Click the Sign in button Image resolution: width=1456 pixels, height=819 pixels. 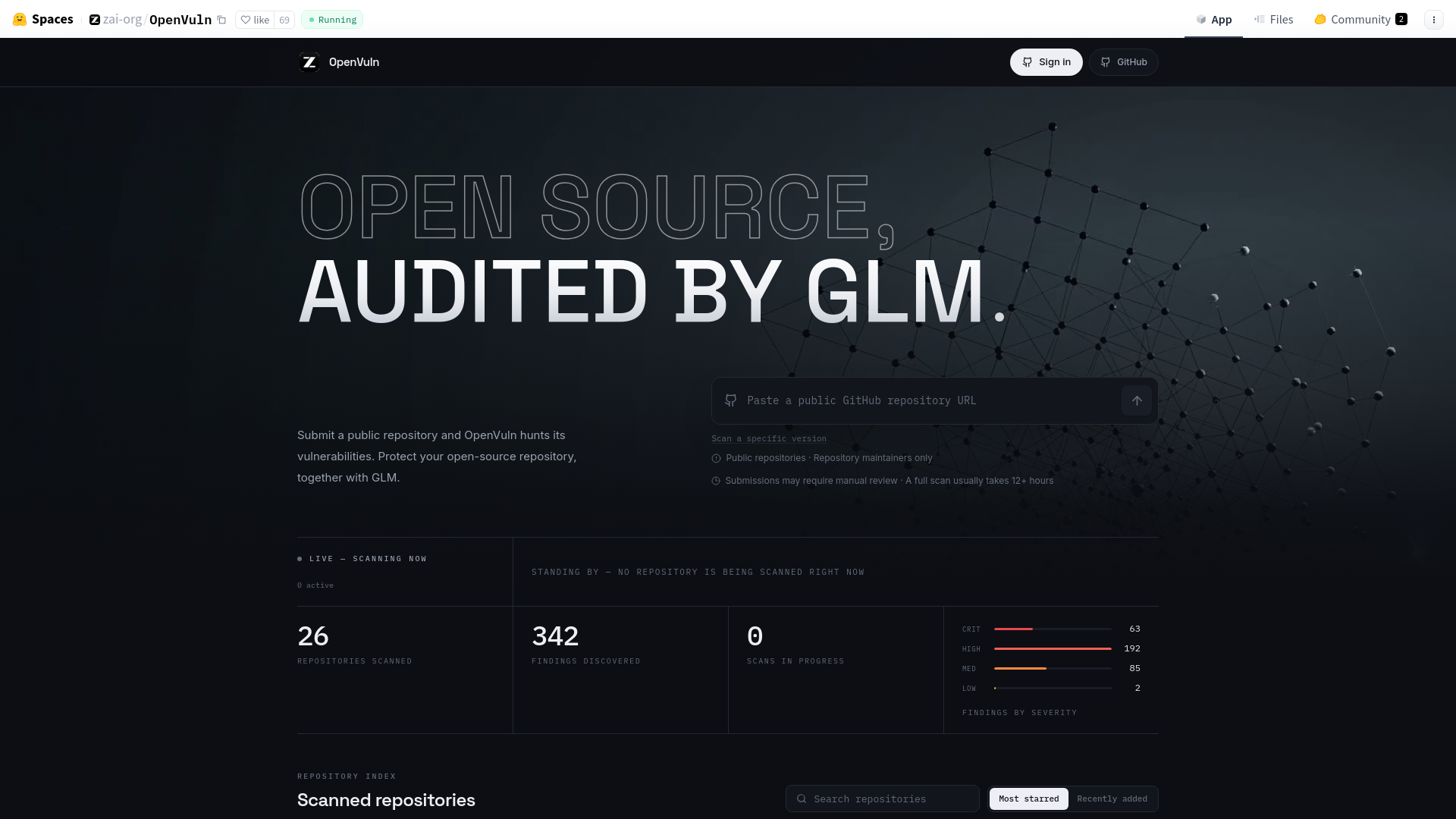click(x=1046, y=62)
